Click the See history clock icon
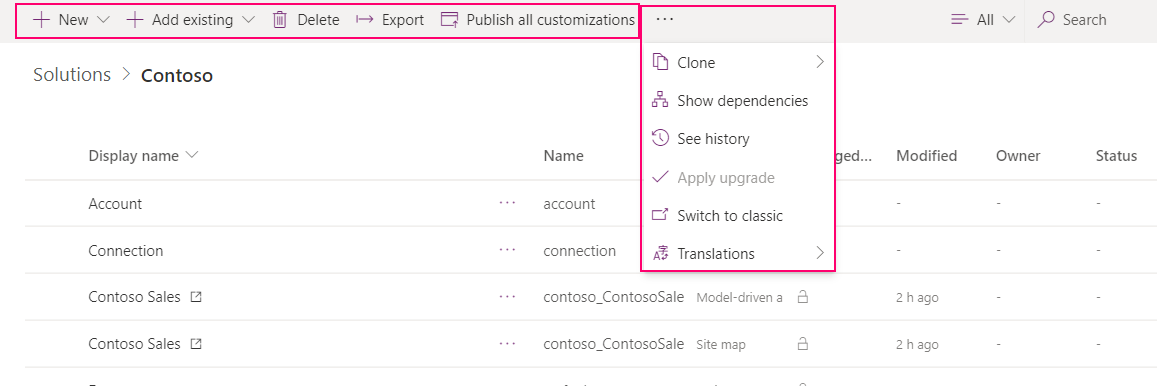This screenshot has height=386, width=1157. (x=660, y=138)
